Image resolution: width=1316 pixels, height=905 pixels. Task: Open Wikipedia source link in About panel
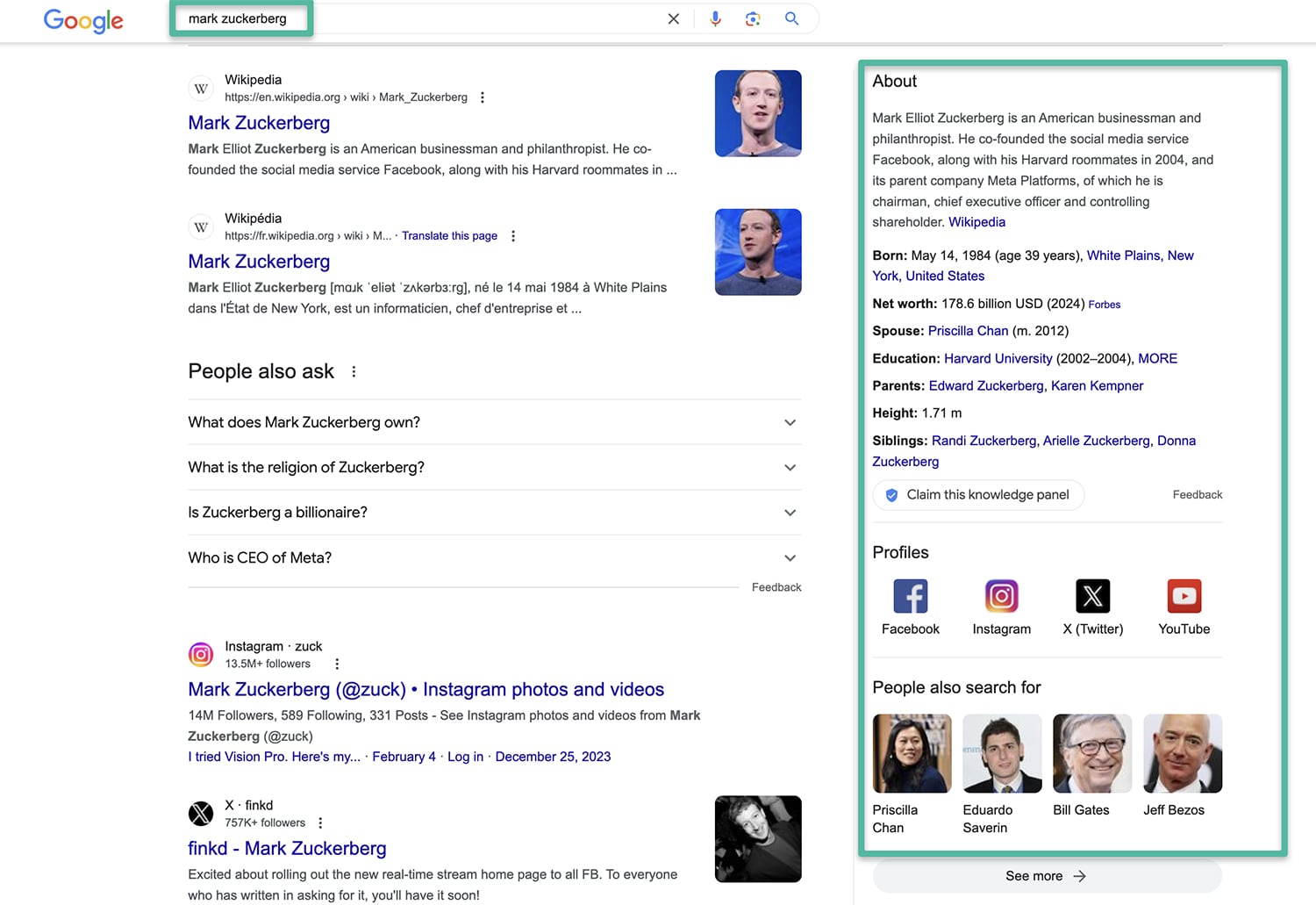[x=976, y=222]
